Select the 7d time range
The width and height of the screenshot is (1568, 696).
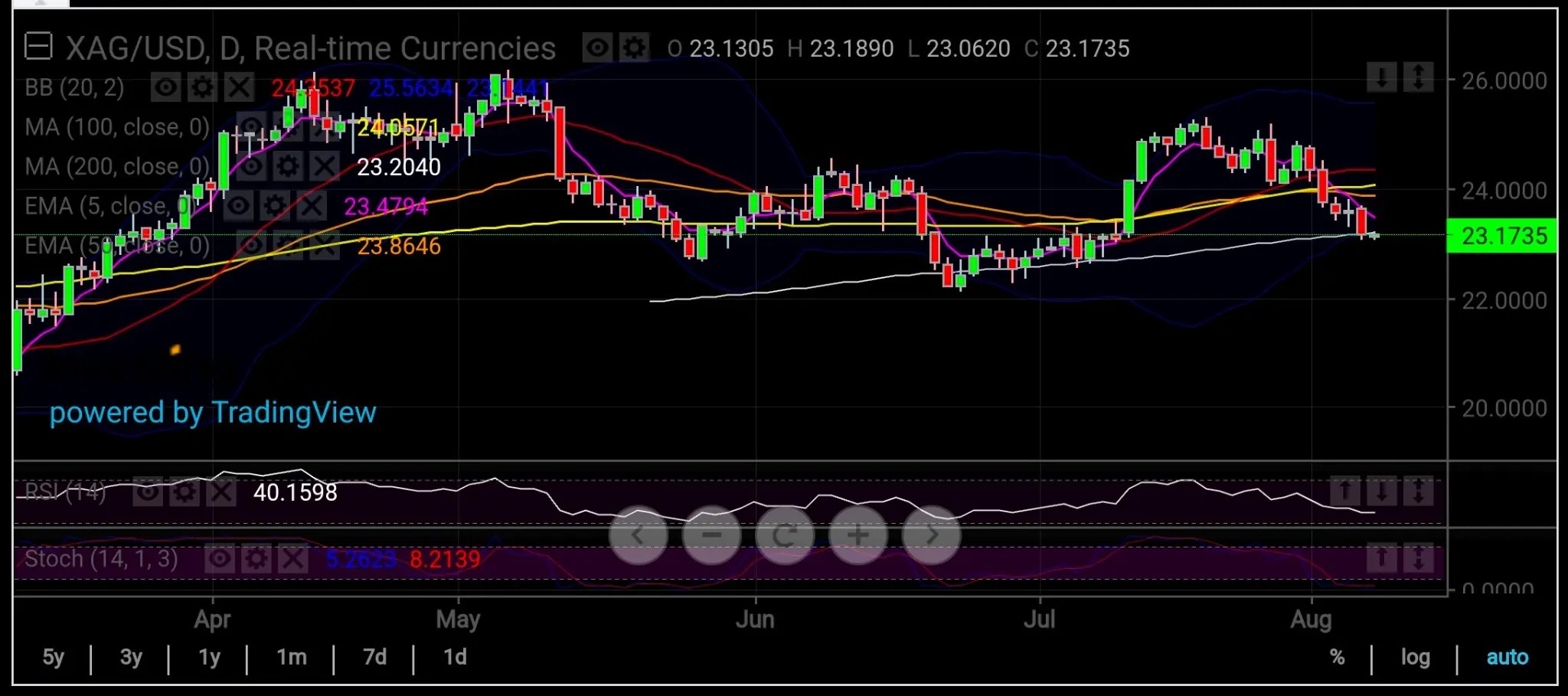click(x=374, y=657)
